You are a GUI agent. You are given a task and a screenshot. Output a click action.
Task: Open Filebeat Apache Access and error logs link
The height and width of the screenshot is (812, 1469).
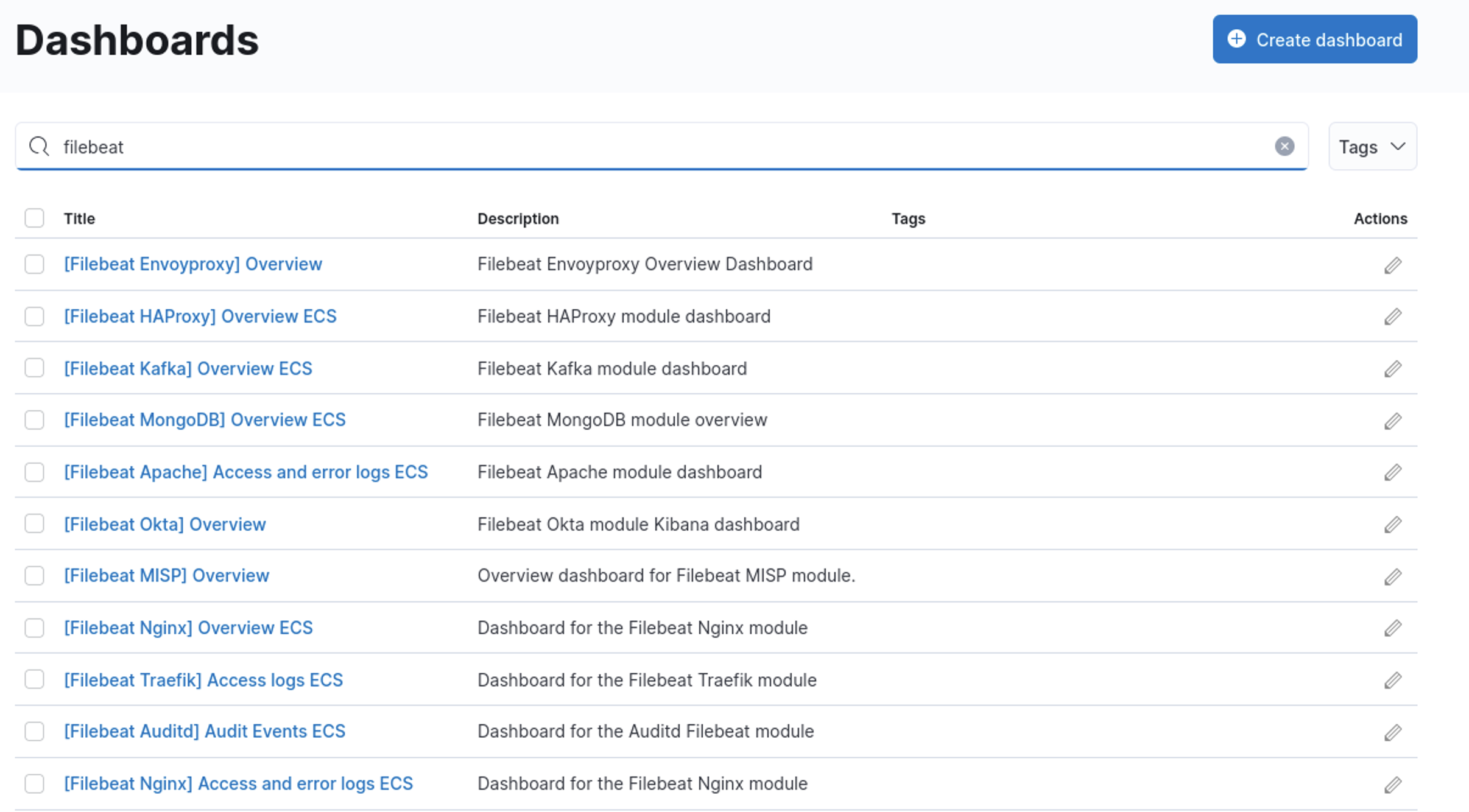pos(245,472)
